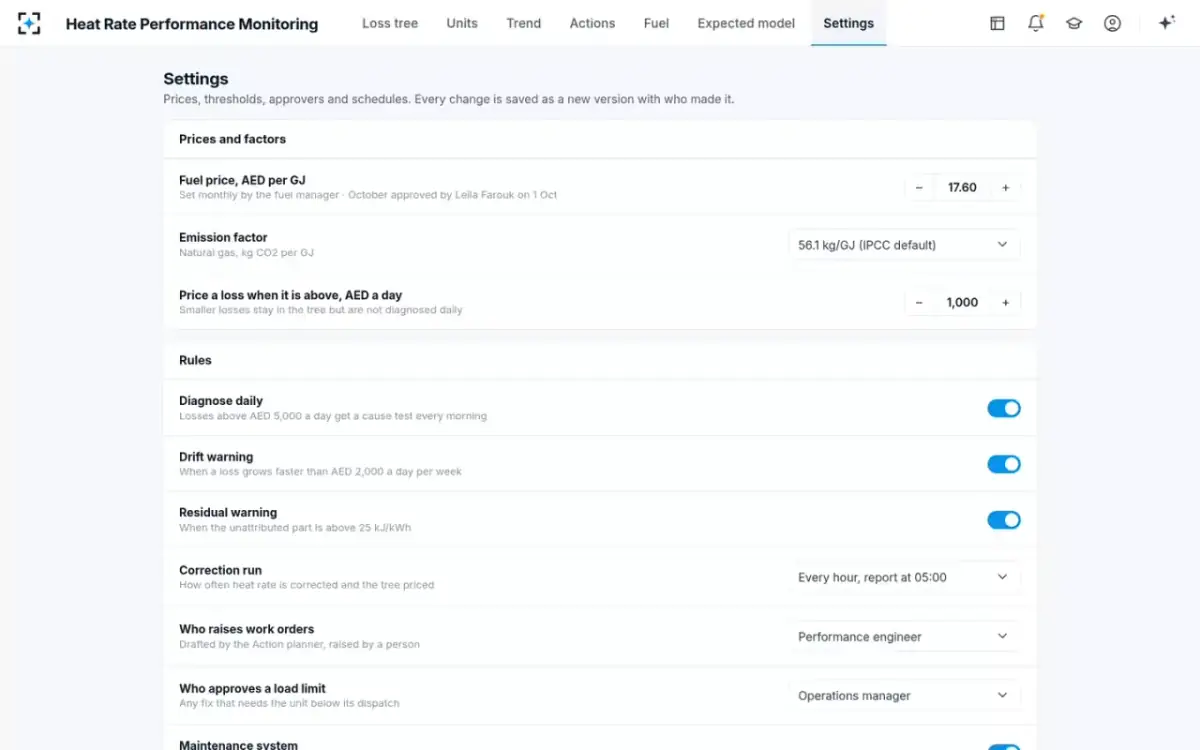Screen dimensions: 1200x750
Task: Open the learning cap icon
Action: coord(1074,23)
